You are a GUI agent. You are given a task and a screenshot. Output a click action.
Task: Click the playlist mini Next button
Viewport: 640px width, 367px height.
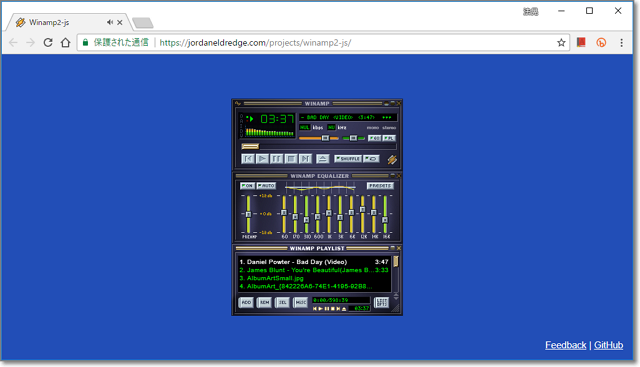[x=338, y=309]
